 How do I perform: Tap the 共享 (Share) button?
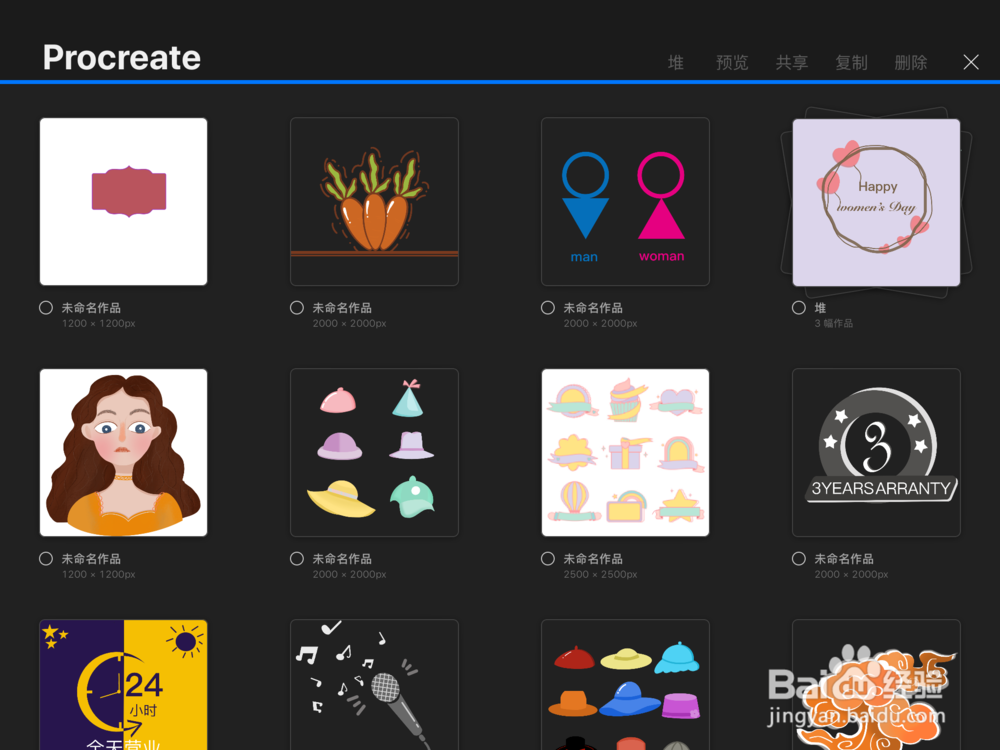(x=791, y=62)
